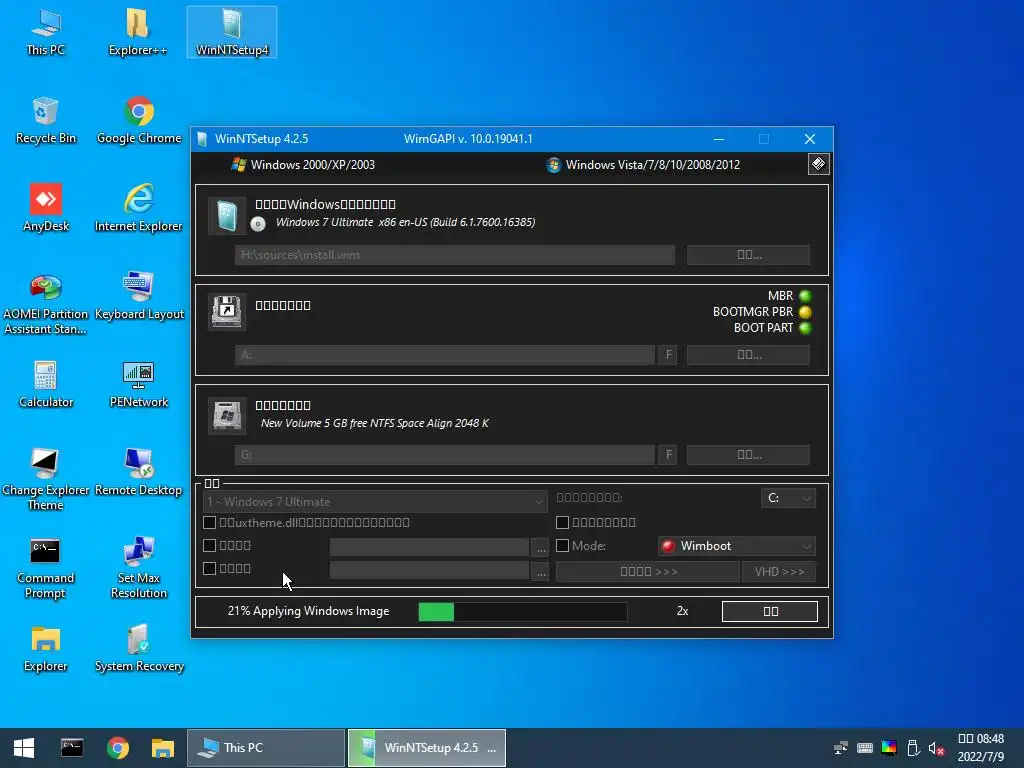Click the tweaks >>> button left of VHD

point(648,571)
